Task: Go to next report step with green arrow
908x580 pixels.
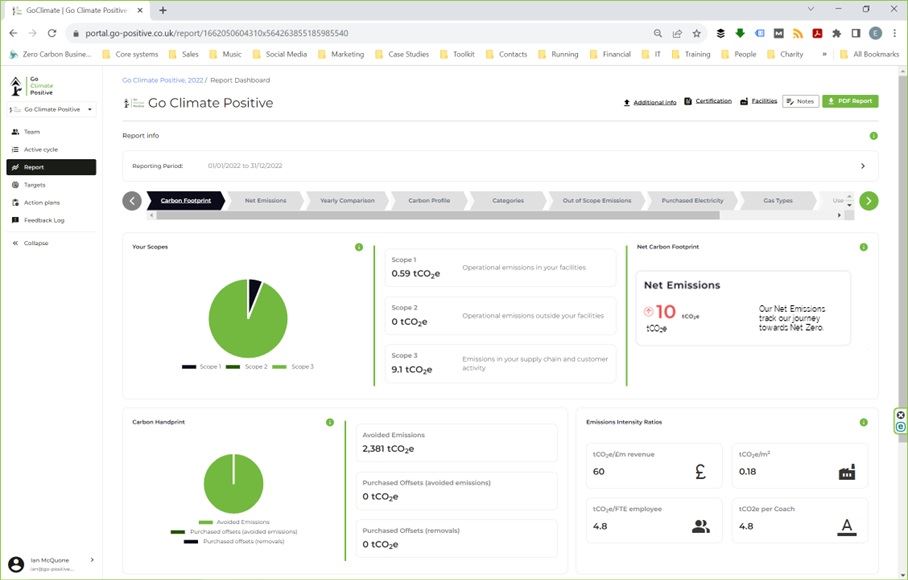Action: click(869, 201)
